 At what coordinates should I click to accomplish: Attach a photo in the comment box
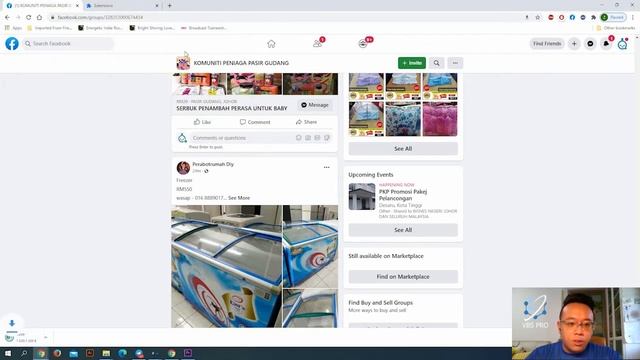pyautogui.click(x=308, y=138)
